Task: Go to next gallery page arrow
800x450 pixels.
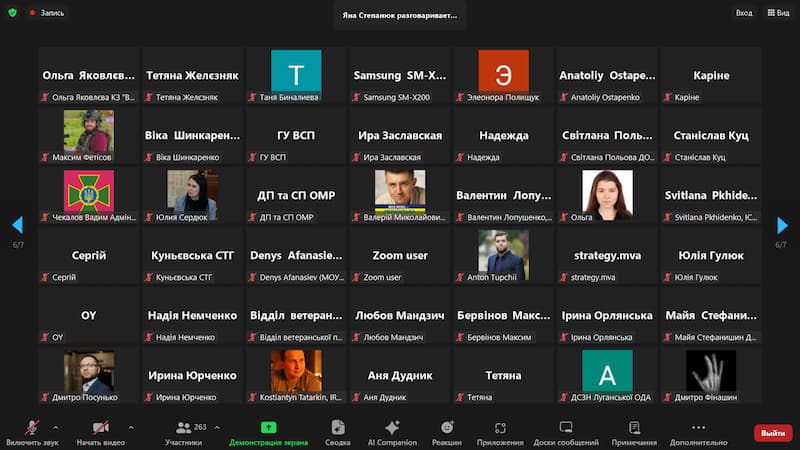Action: click(x=782, y=225)
